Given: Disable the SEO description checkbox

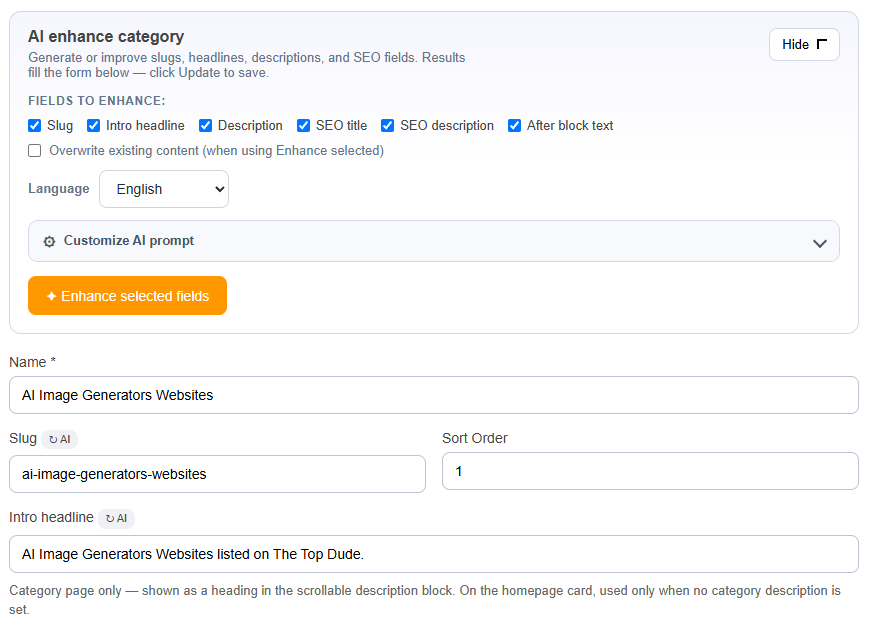Looking at the screenshot, I should point(387,126).
